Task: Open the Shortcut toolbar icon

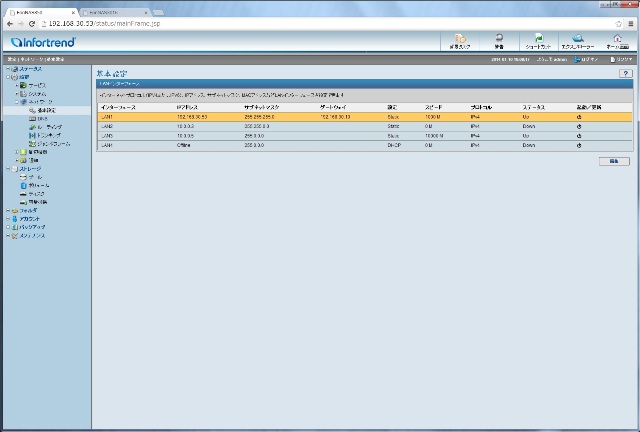Action: click(539, 41)
